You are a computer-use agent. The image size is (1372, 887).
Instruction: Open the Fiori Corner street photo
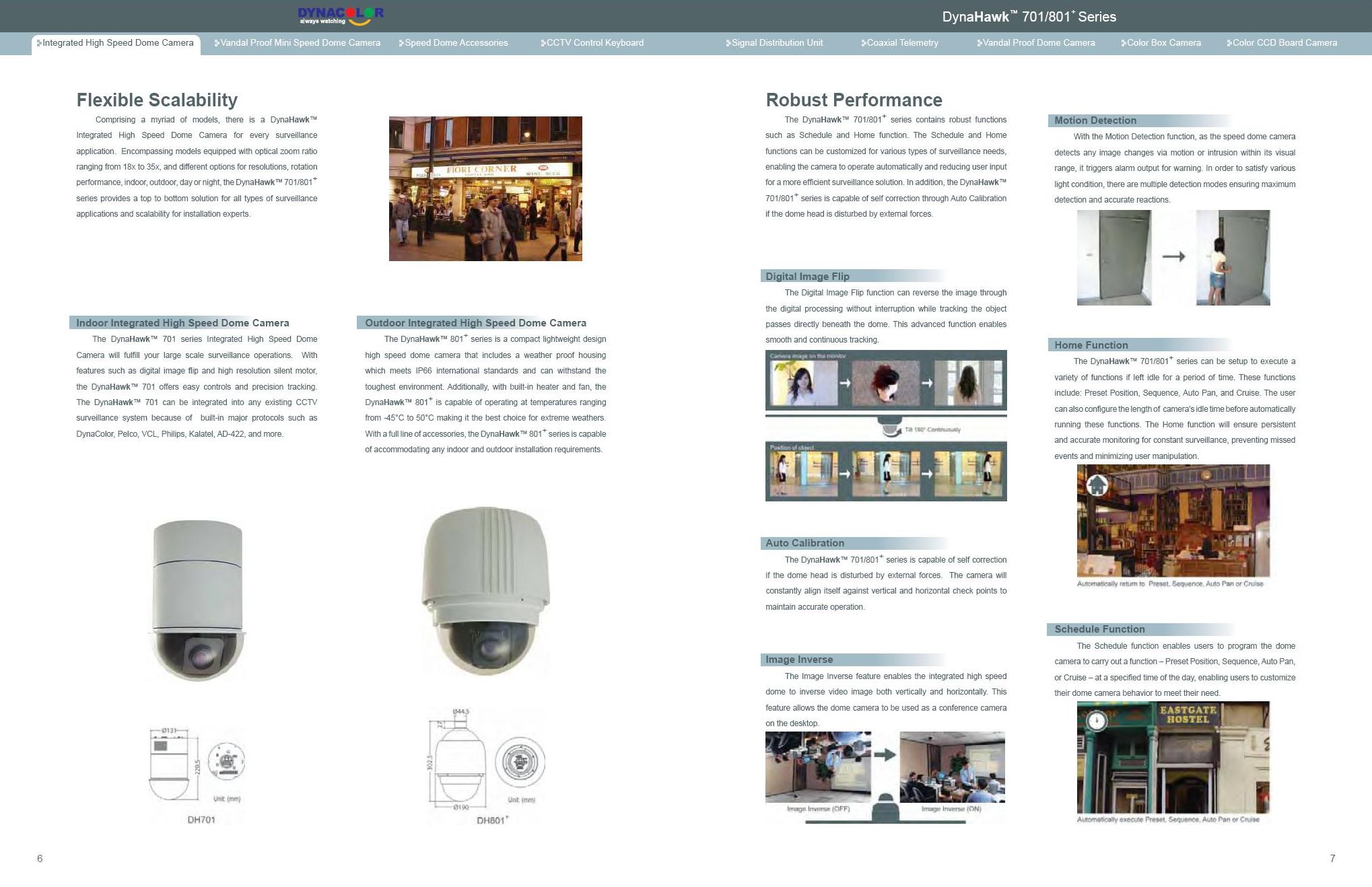485,188
